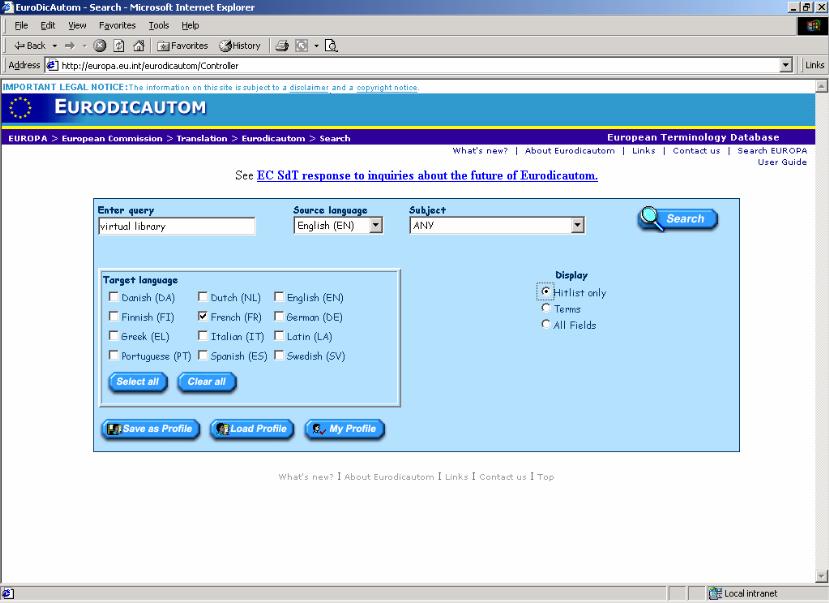Check the Danish (DA) target language
The image size is (829, 603).
(113, 296)
